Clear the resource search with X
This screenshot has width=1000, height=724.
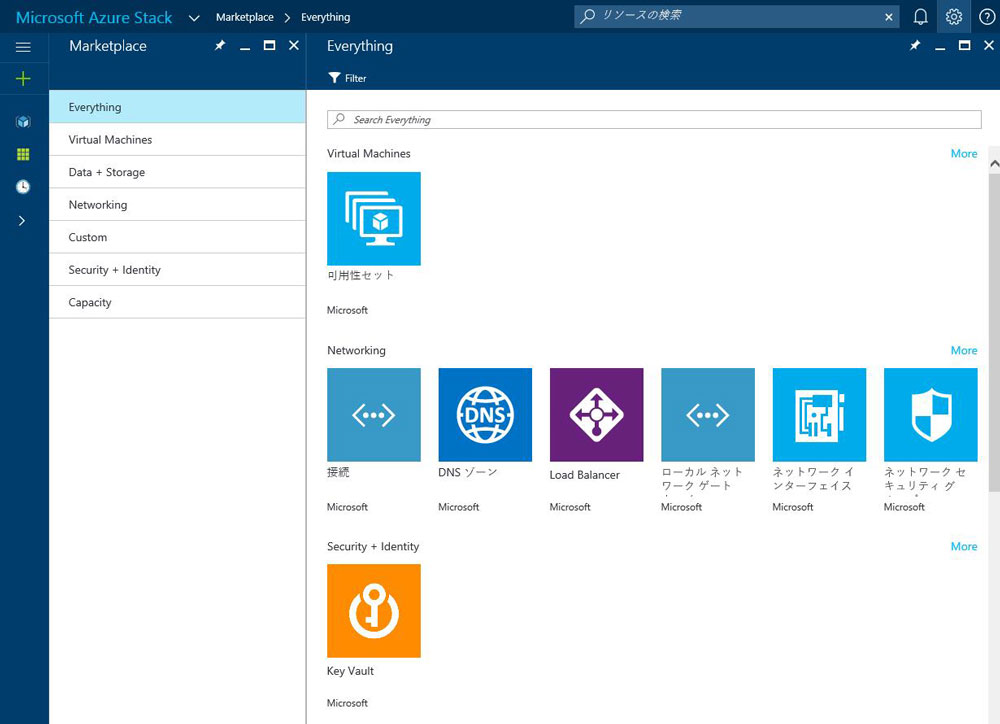(888, 17)
